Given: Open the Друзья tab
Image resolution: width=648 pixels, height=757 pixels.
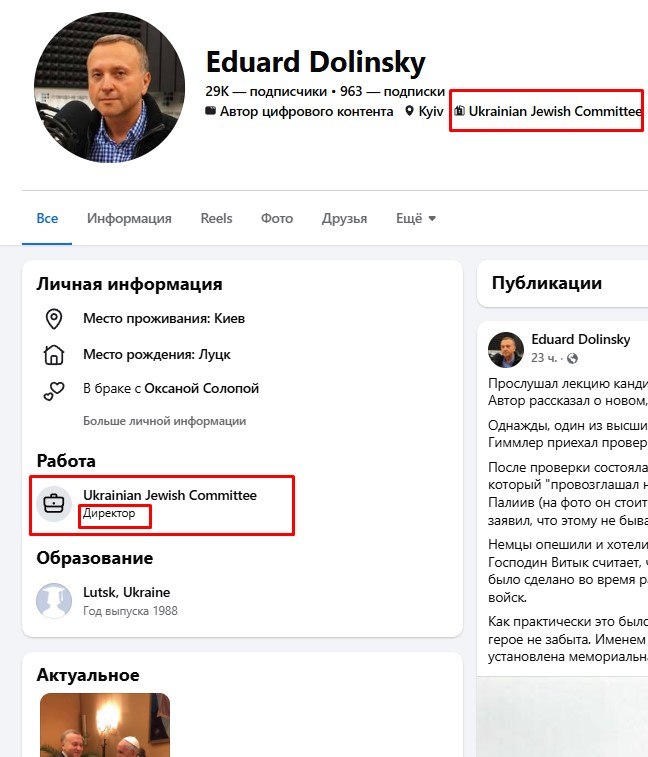Looking at the screenshot, I should (344, 218).
